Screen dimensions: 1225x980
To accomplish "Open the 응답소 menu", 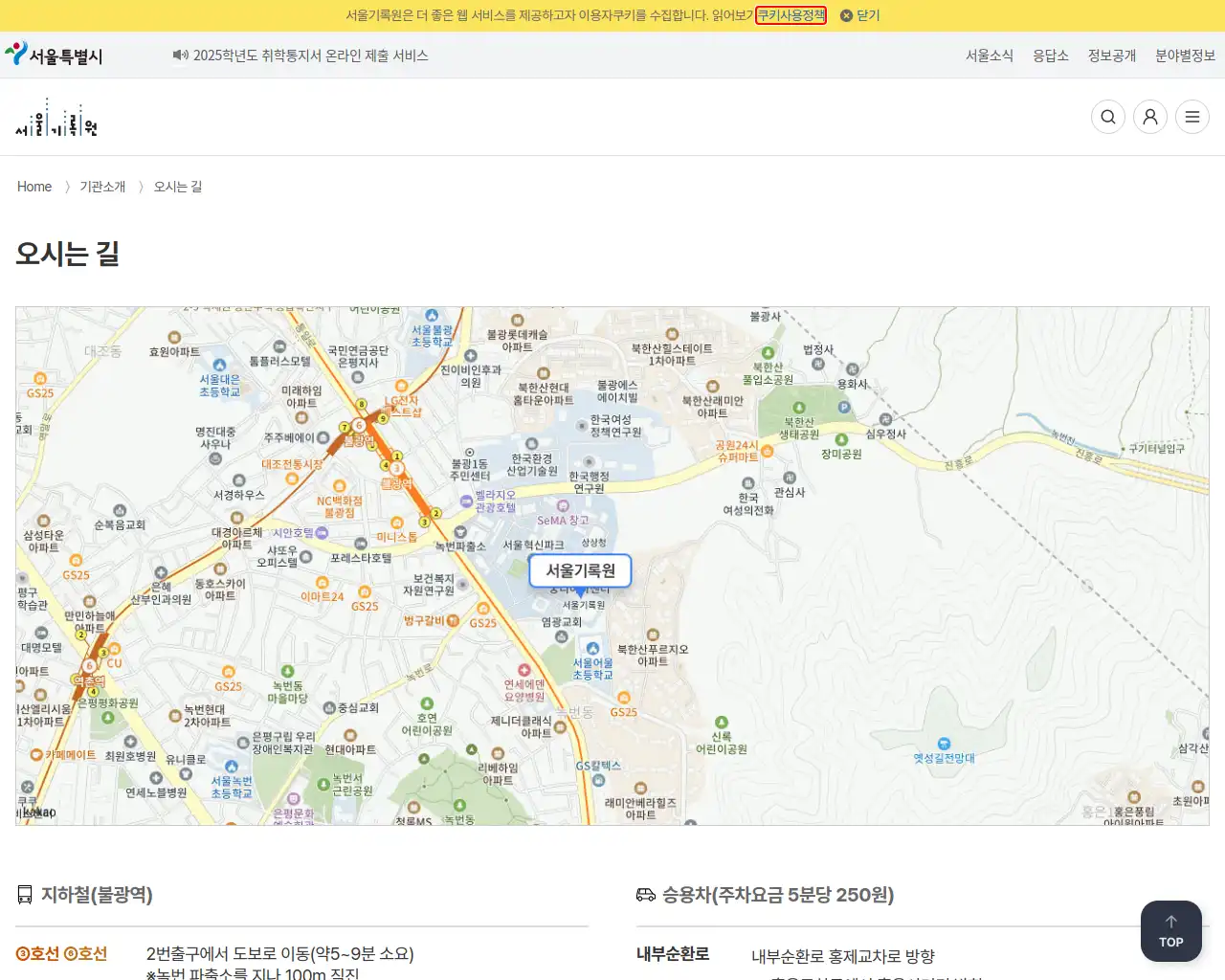I will (1051, 56).
